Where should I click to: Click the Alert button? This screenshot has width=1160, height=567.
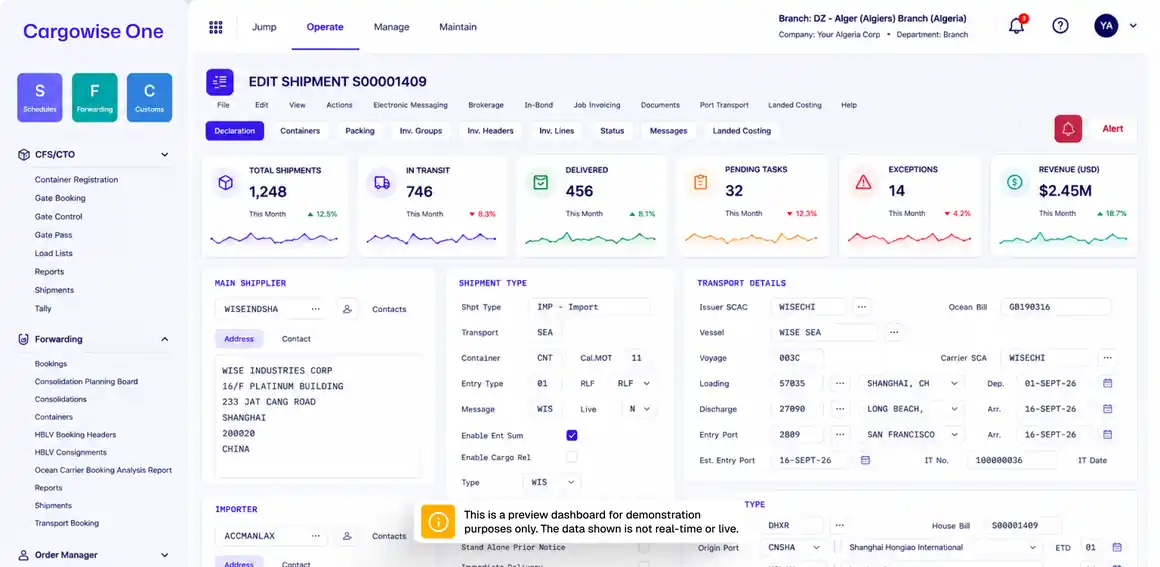pos(1112,129)
